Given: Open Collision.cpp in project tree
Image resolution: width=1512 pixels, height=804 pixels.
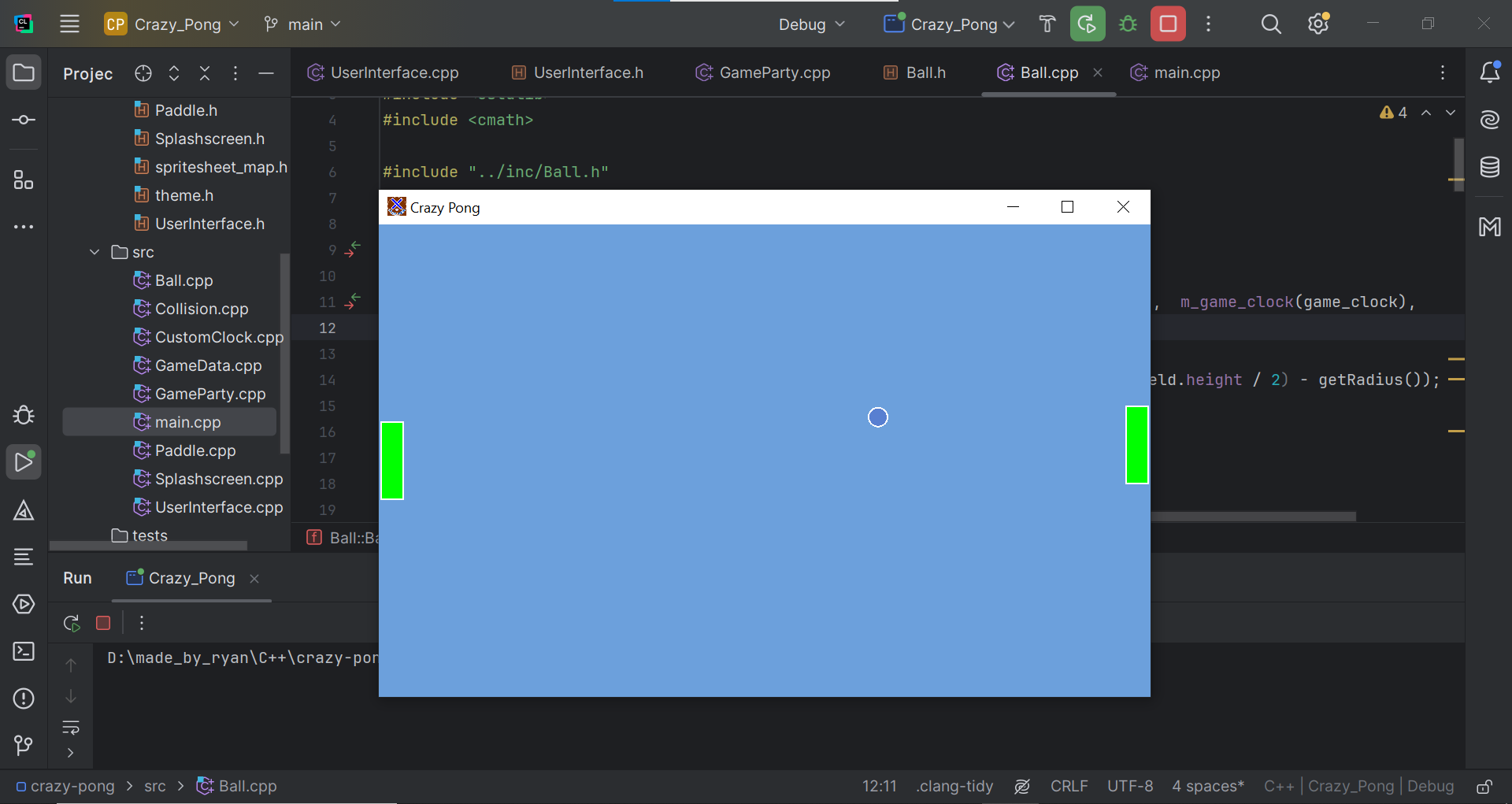Looking at the screenshot, I should [x=202, y=309].
